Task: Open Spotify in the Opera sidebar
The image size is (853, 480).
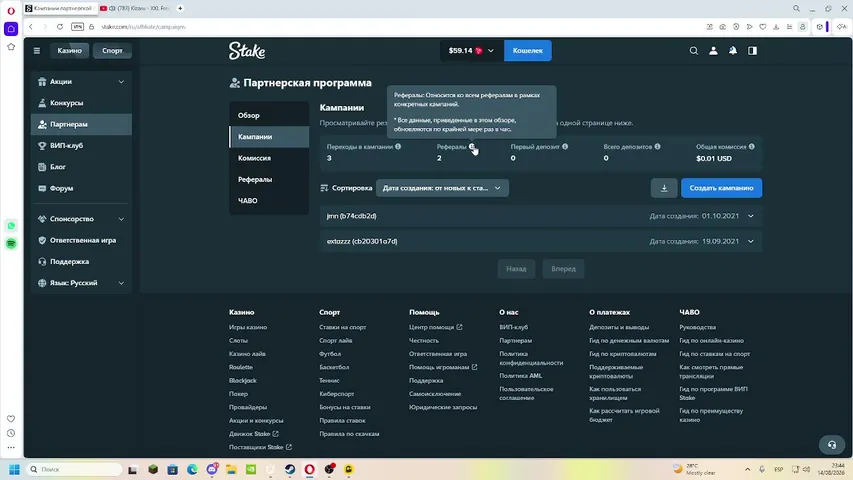Action: 11,243
